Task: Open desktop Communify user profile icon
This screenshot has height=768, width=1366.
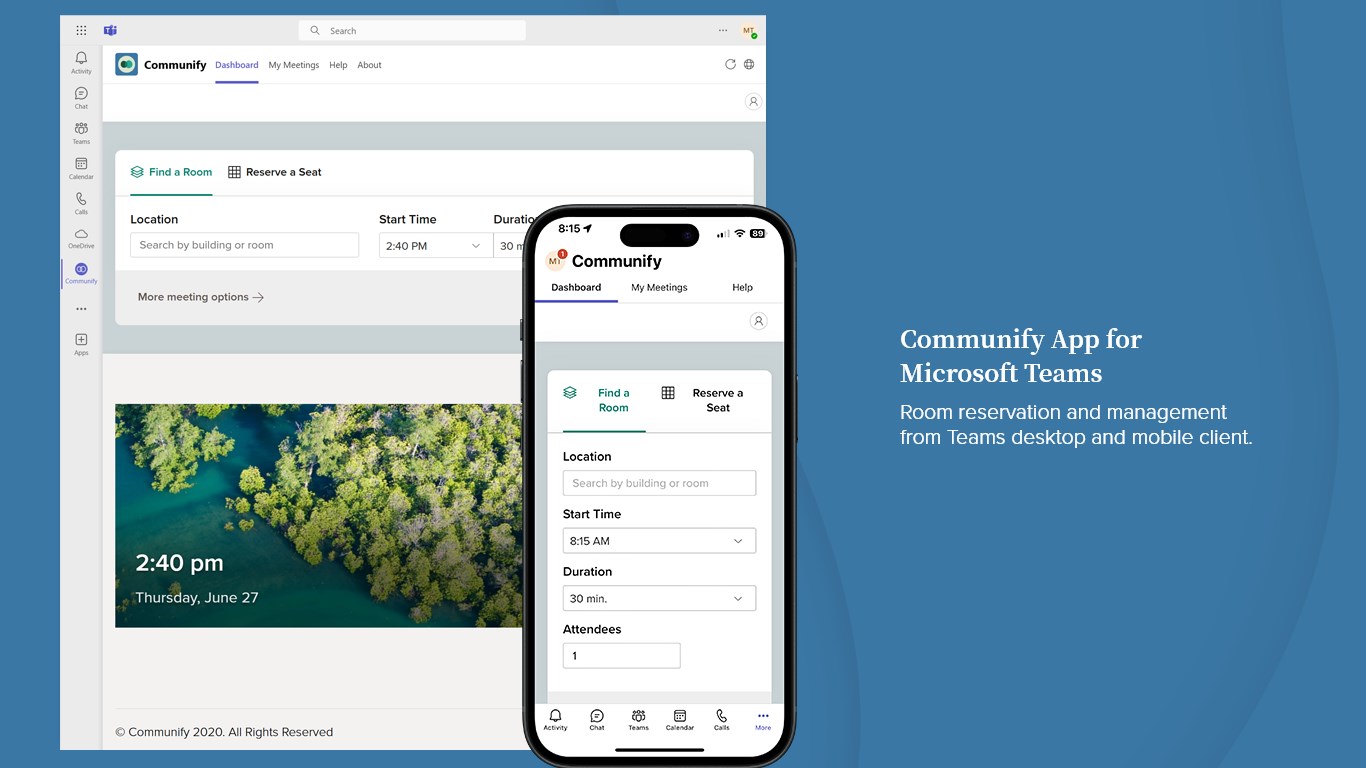Action: pyautogui.click(x=753, y=101)
